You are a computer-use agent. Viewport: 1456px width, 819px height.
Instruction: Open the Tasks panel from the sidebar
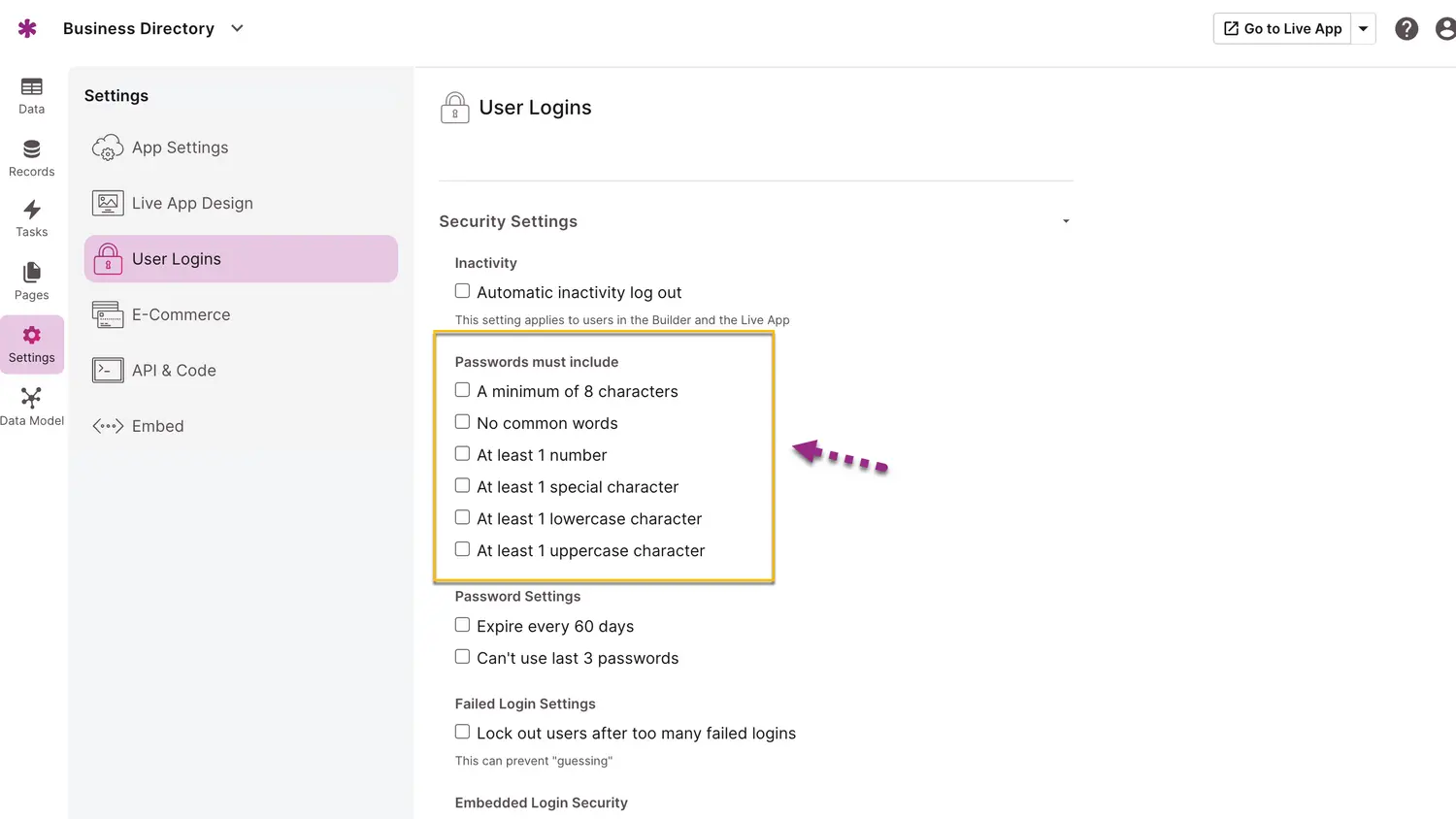click(x=31, y=216)
